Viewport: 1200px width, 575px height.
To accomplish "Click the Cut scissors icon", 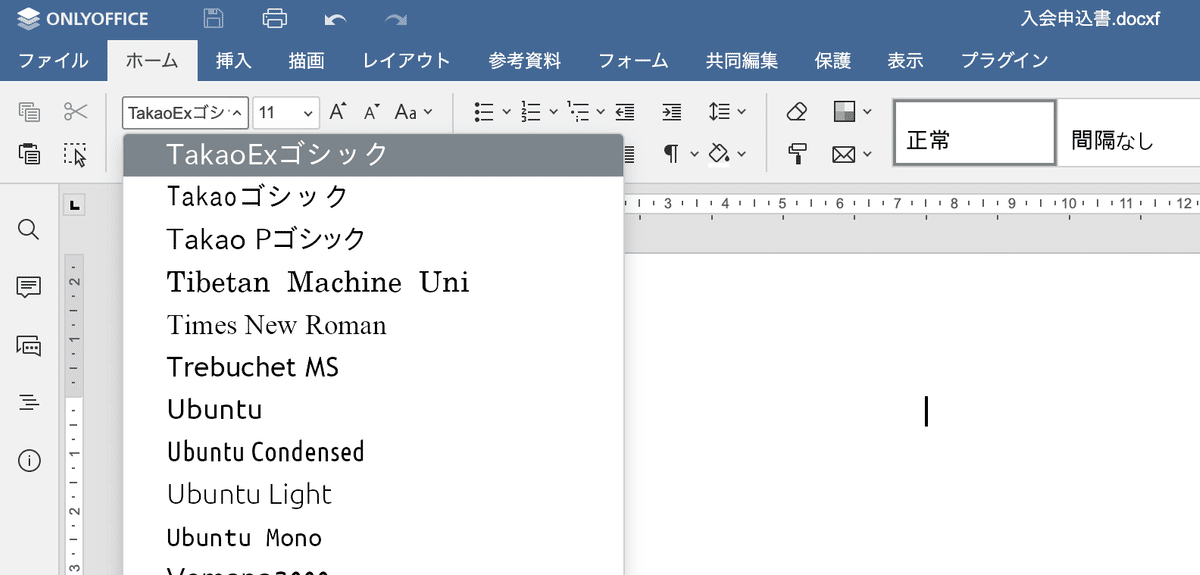I will coord(75,112).
